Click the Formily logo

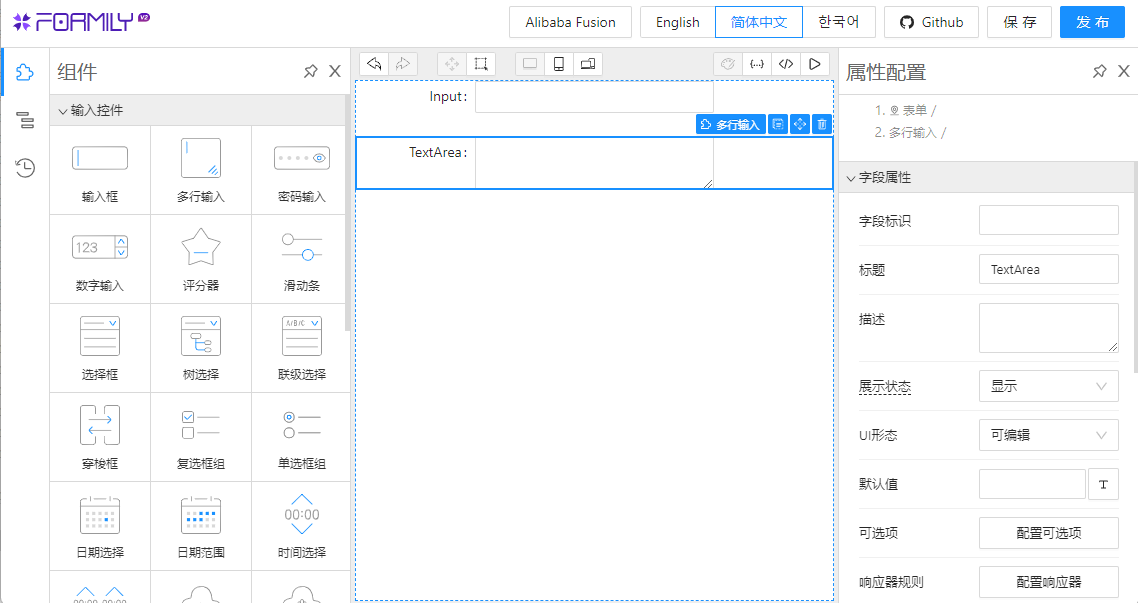click(x=81, y=22)
